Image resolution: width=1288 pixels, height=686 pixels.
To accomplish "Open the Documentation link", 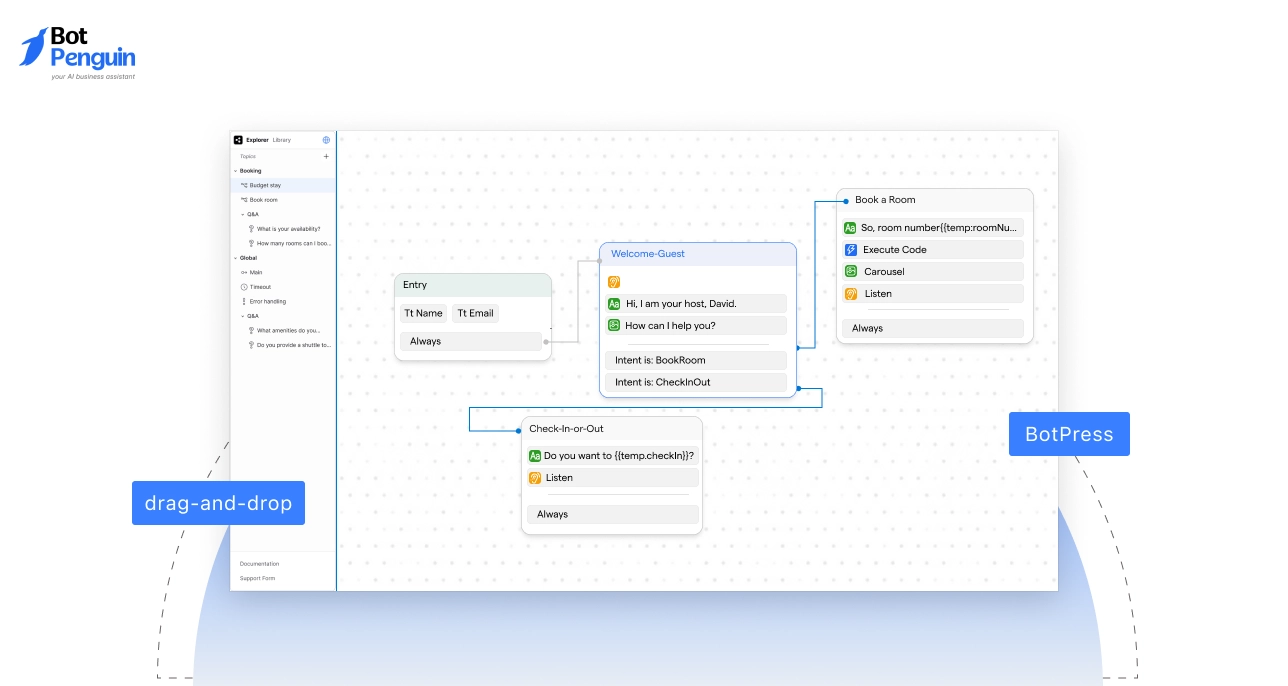I will tap(259, 564).
